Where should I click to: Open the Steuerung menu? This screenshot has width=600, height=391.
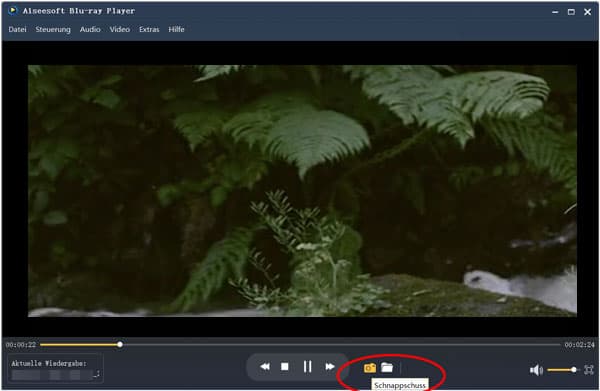click(53, 29)
